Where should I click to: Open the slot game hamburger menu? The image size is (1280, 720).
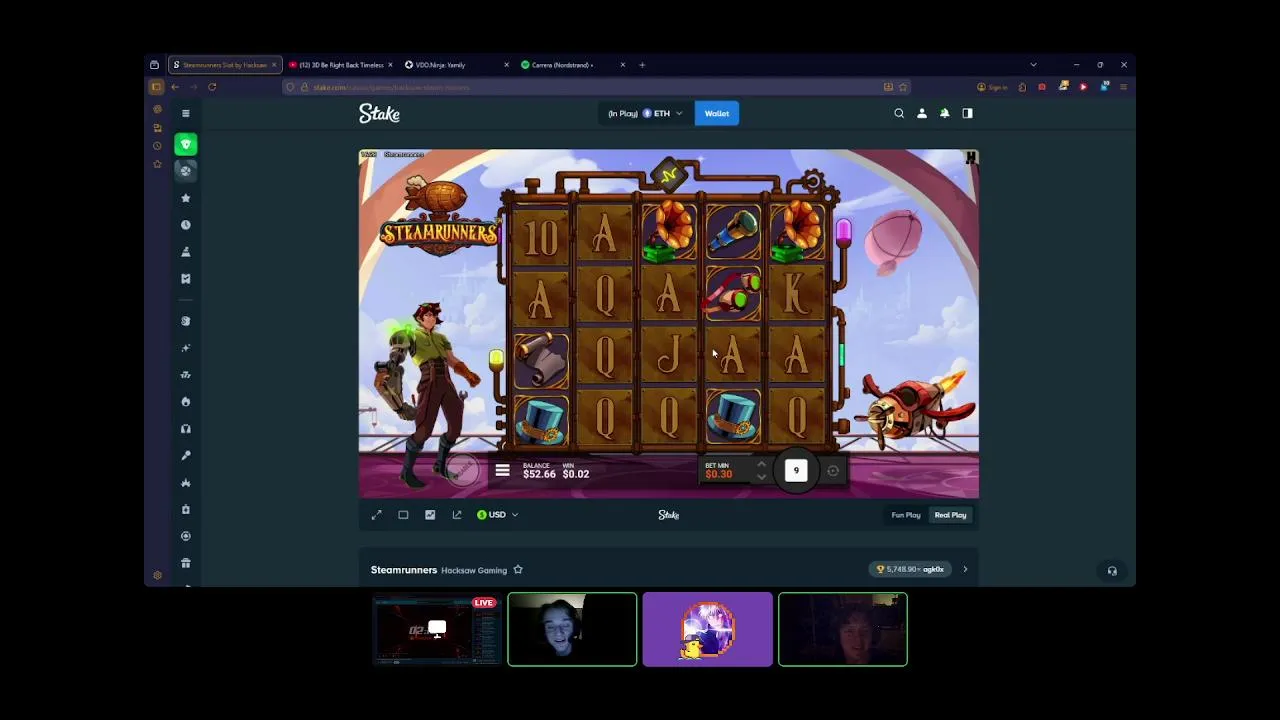click(502, 470)
